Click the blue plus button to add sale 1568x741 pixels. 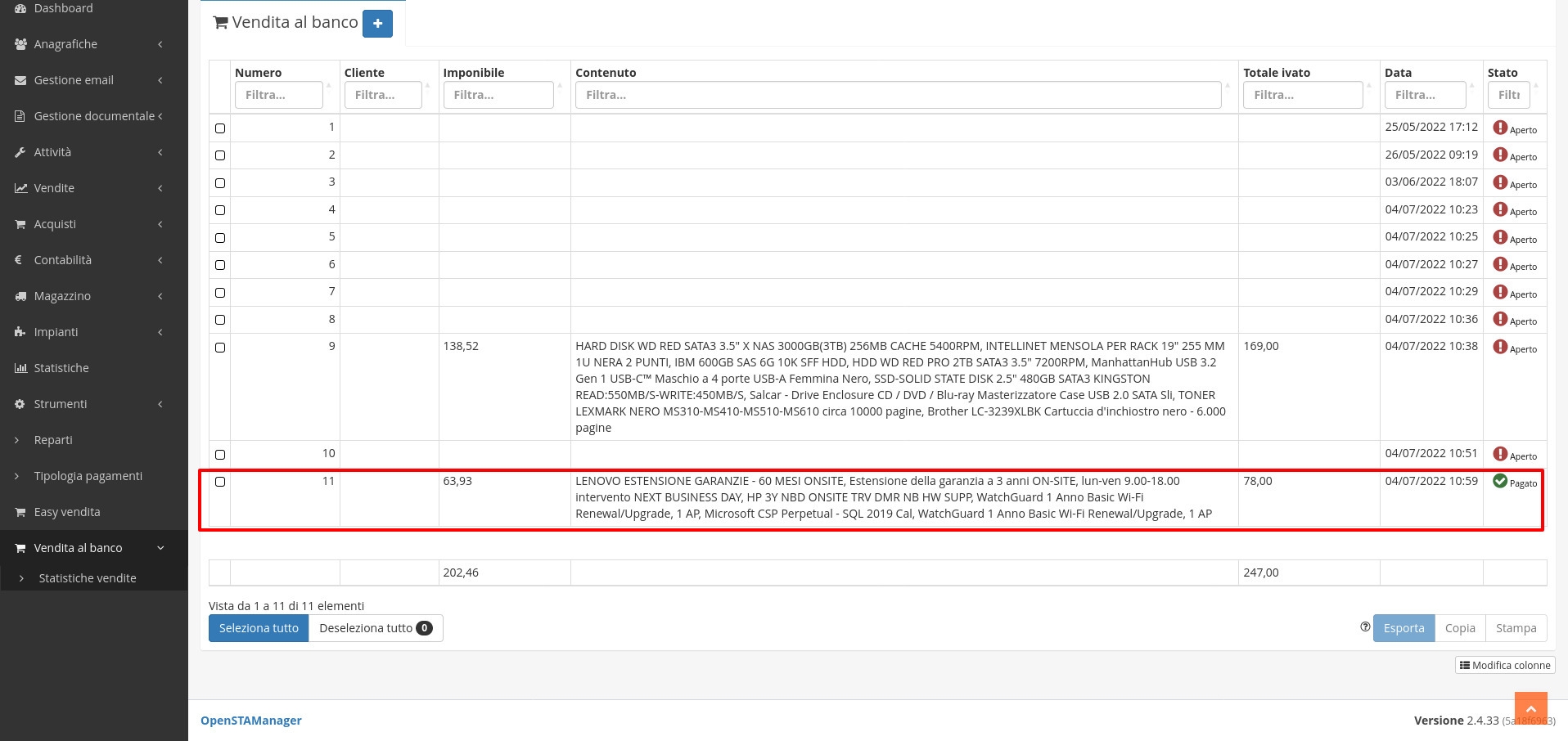pos(377,24)
